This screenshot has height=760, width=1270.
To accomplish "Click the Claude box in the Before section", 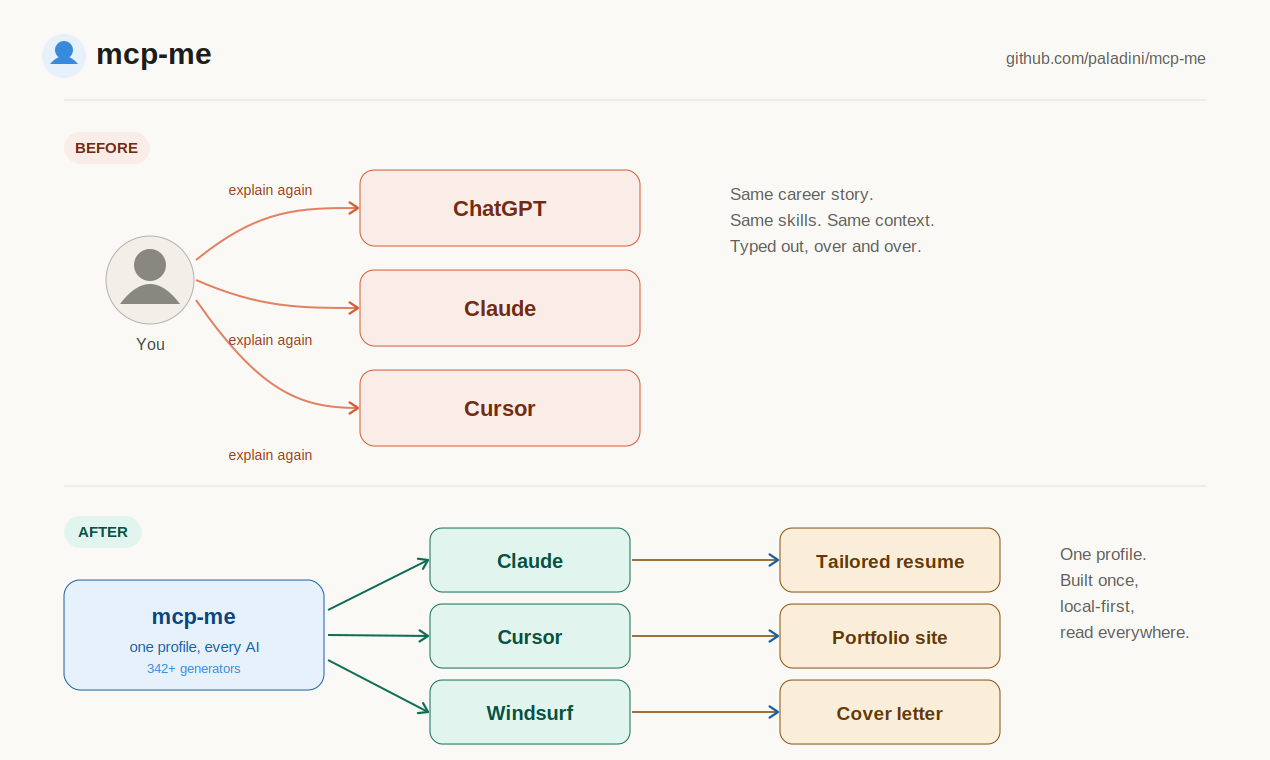I will point(500,308).
